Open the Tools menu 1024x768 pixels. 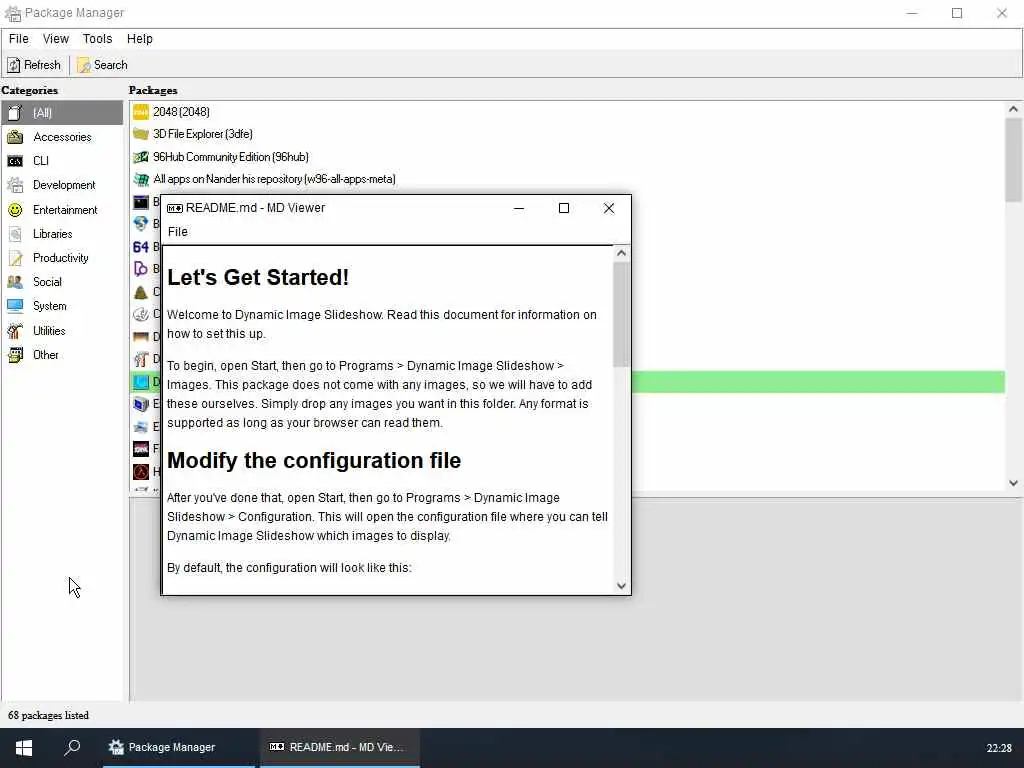coord(97,39)
